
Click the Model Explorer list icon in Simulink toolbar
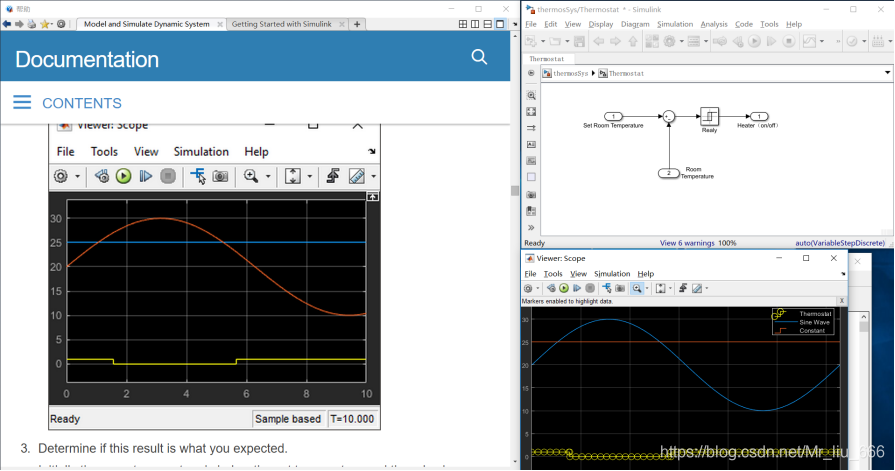pyautogui.click(x=694, y=41)
